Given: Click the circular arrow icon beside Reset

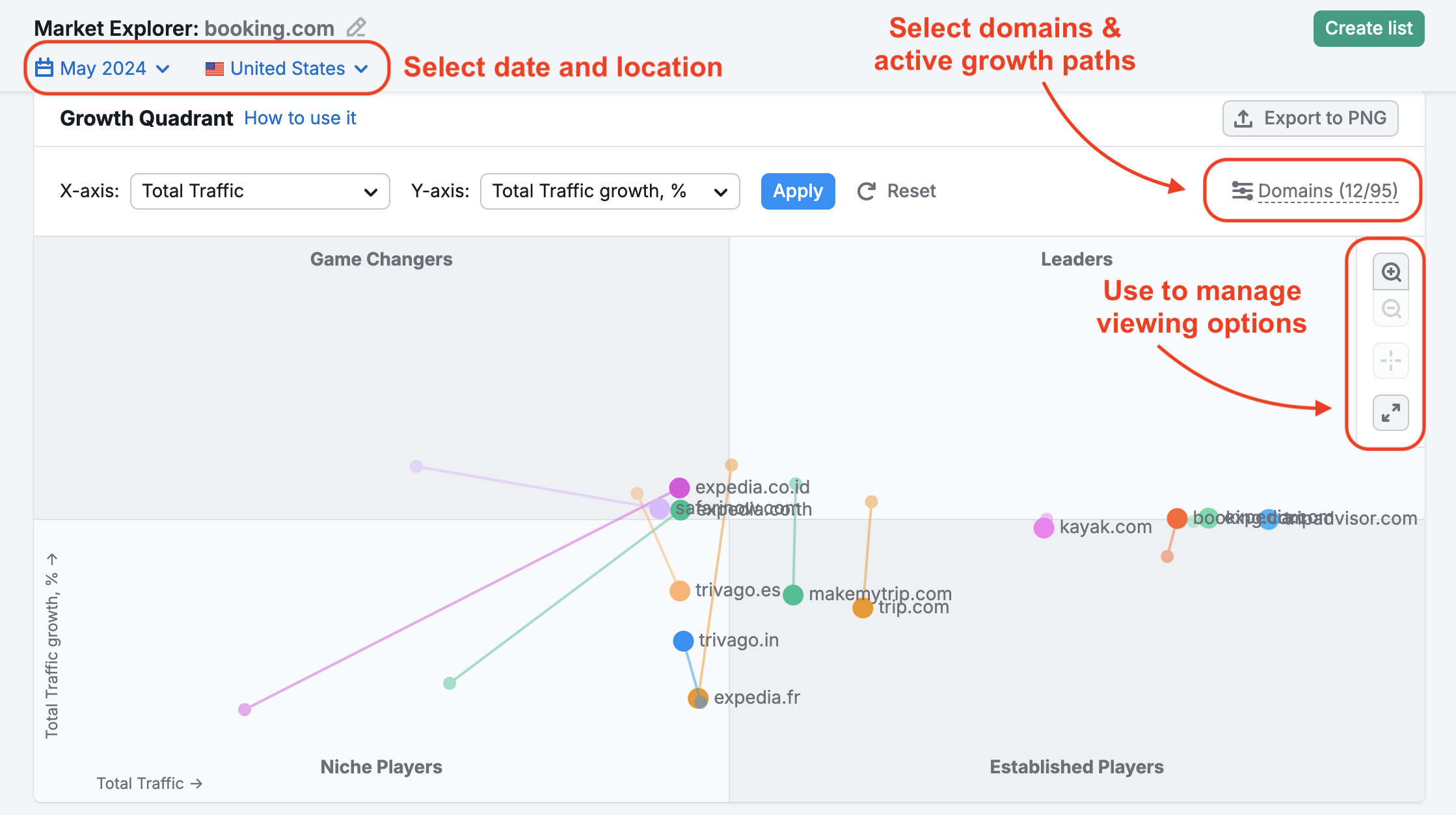Looking at the screenshot, I should point(867,191).
